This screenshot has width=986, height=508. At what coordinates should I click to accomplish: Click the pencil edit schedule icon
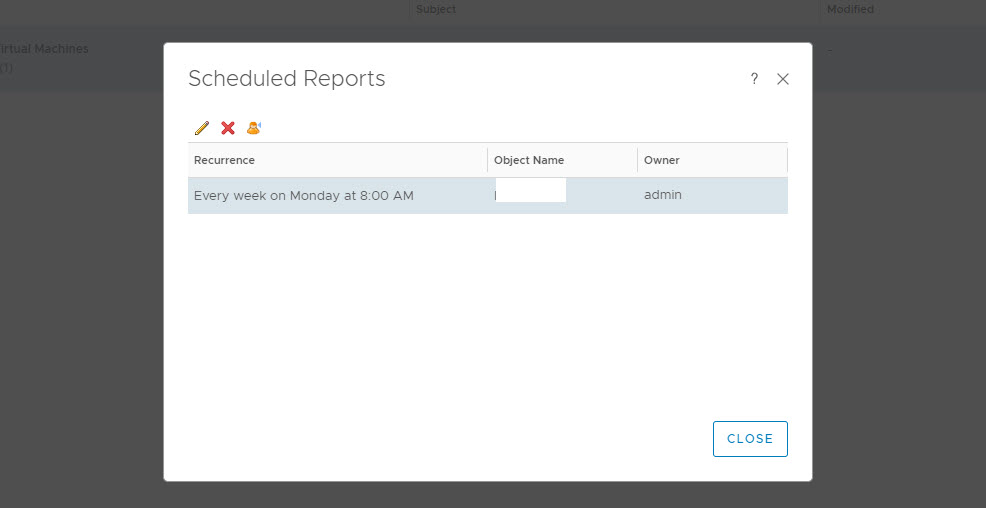202,128
